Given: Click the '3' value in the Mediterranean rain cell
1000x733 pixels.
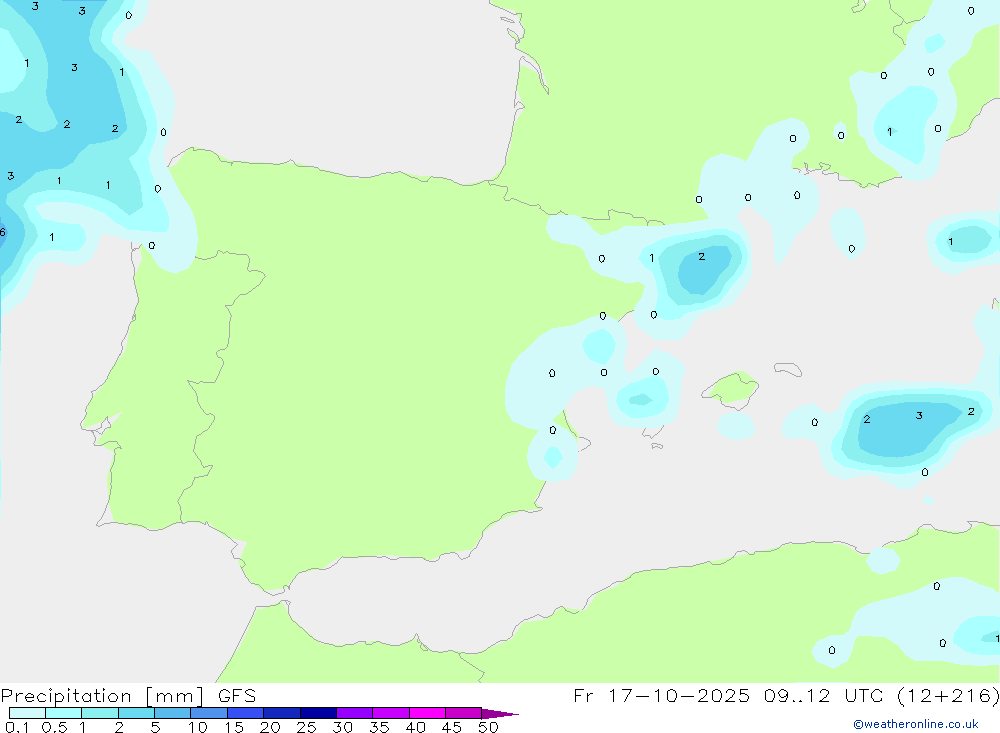Looking at the screenshot, I should coord(919,415).
